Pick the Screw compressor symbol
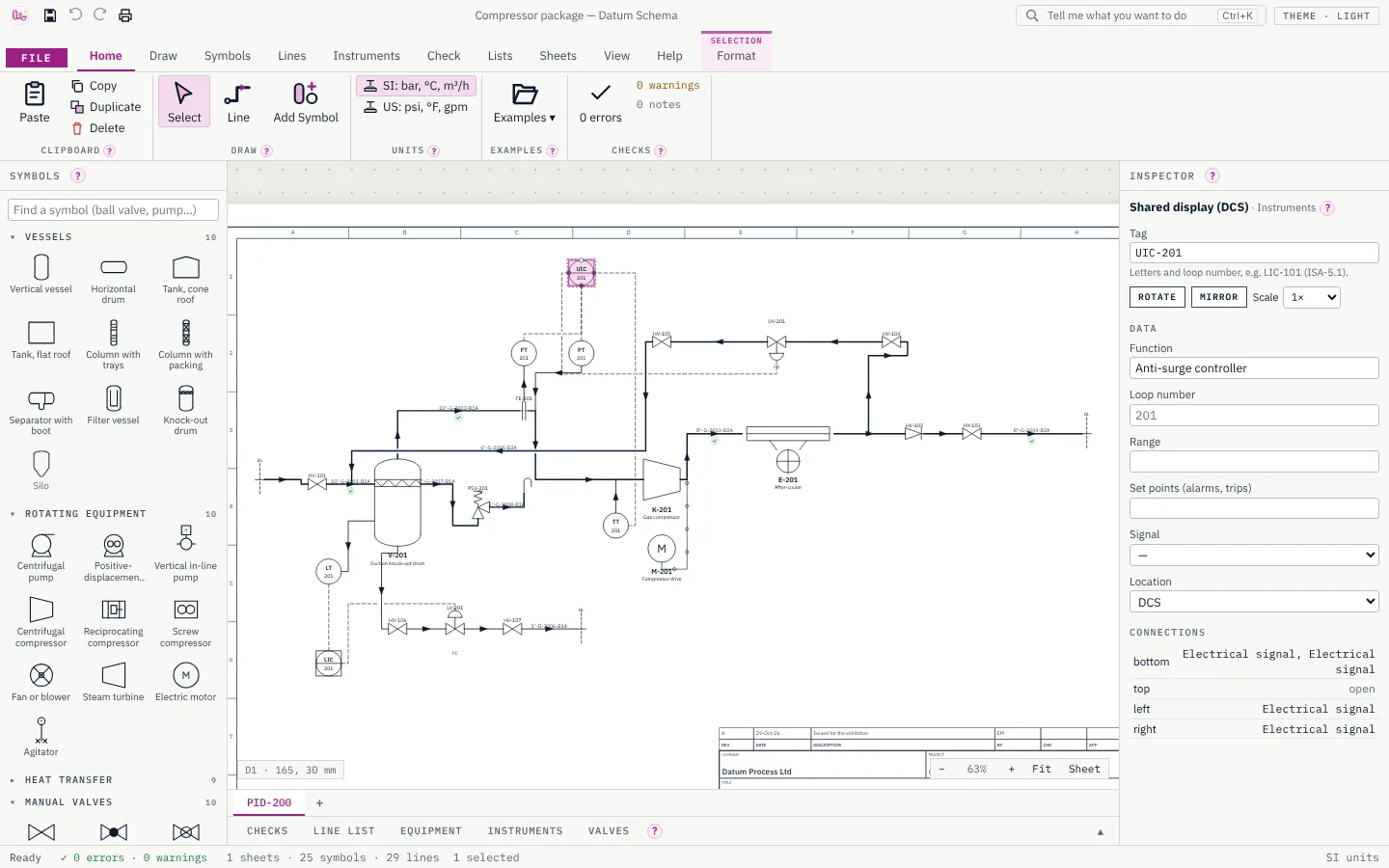This screenshot has height=868, width=1389. tap(186, 622)
